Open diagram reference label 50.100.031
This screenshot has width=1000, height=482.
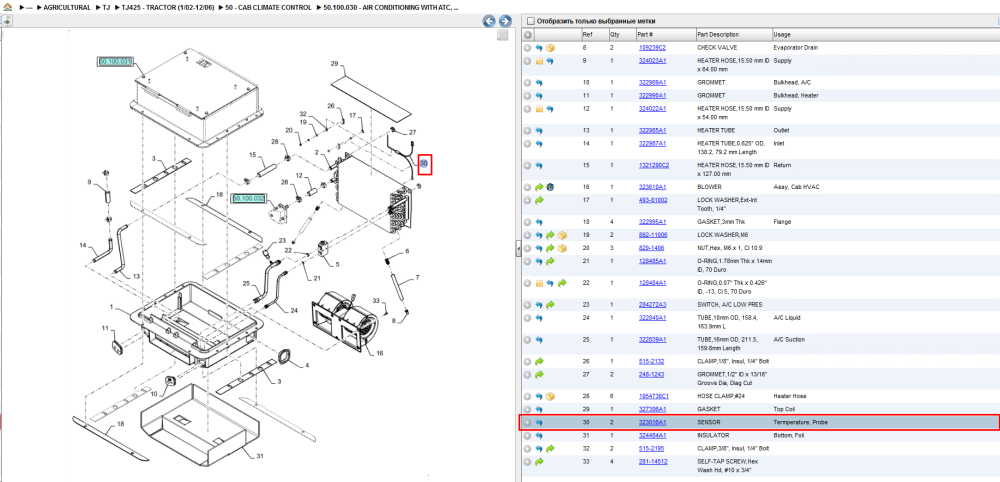[x=115, y=62]
